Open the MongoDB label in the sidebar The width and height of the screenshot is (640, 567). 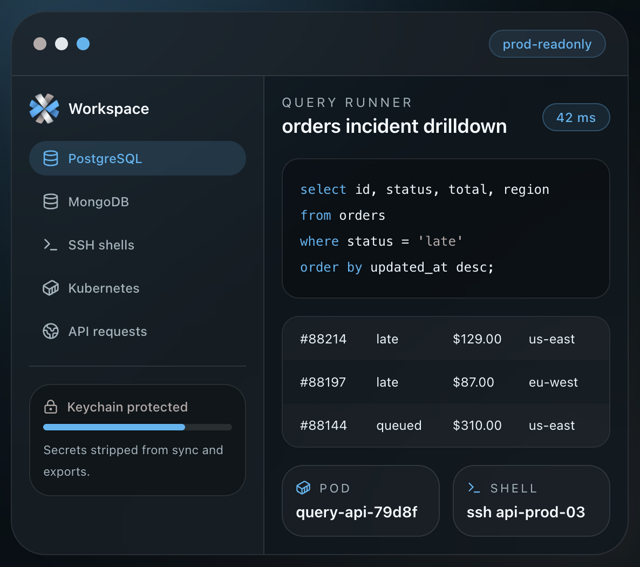click(98, 202)
